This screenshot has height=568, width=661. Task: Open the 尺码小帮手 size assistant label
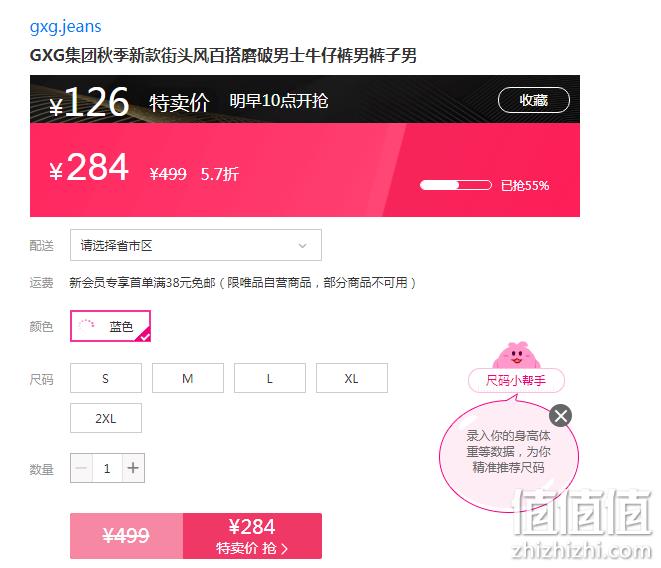pos(516,380)
